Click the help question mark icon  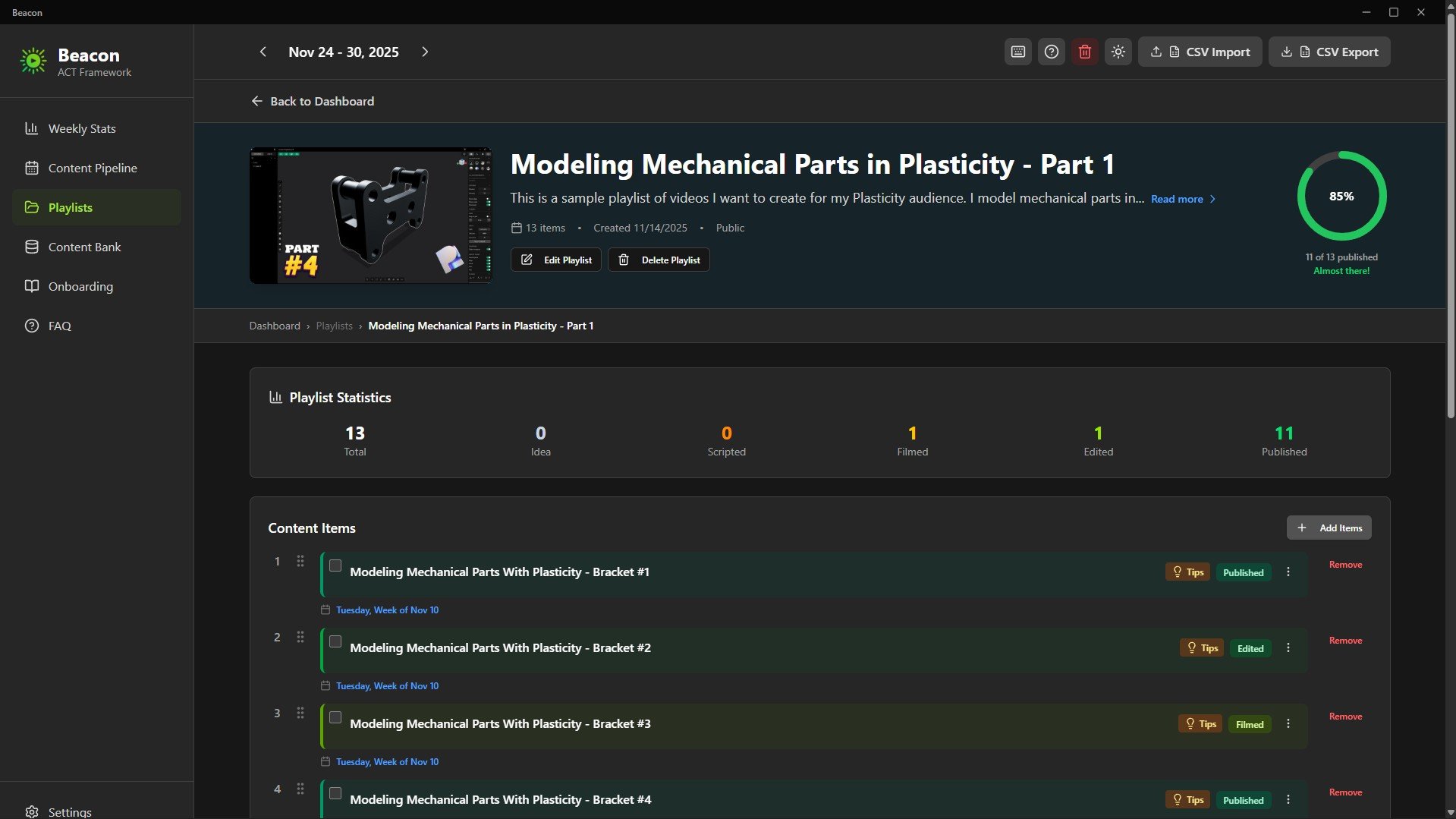pos(1051,52)
